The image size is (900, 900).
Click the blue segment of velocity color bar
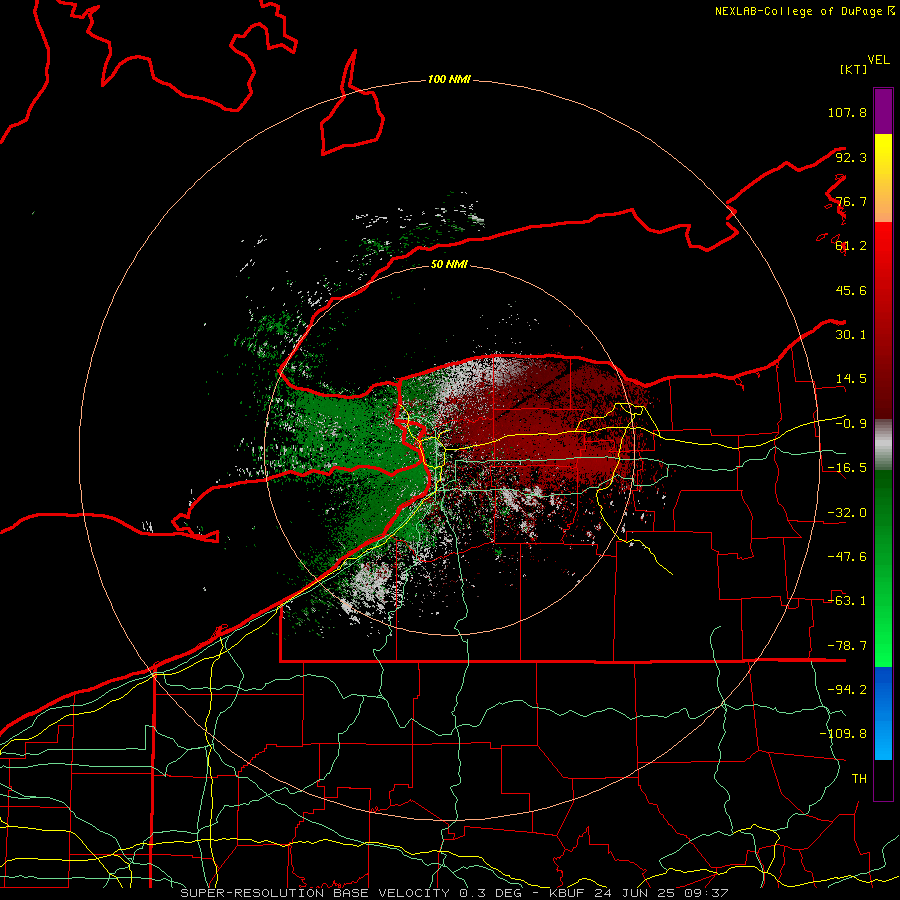point(883,713)
